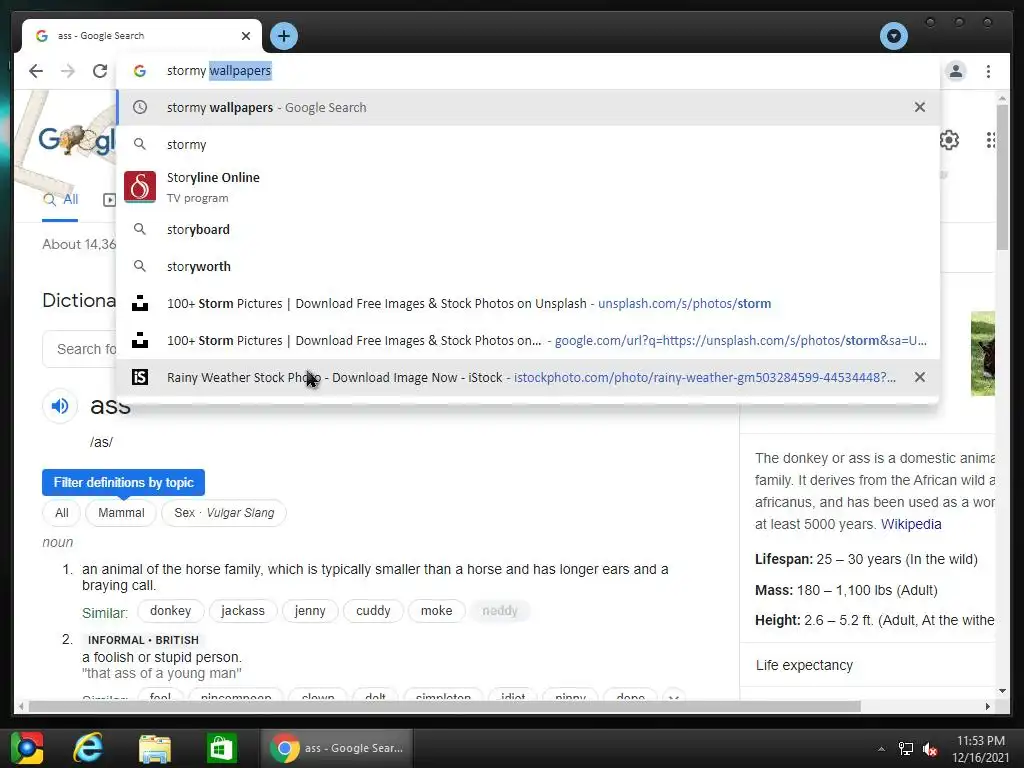Open File Explorer from taskbar
Image resolution: width=1024 pixels, height=768 pixels.
pyautogui.click(x=155, y=748)
